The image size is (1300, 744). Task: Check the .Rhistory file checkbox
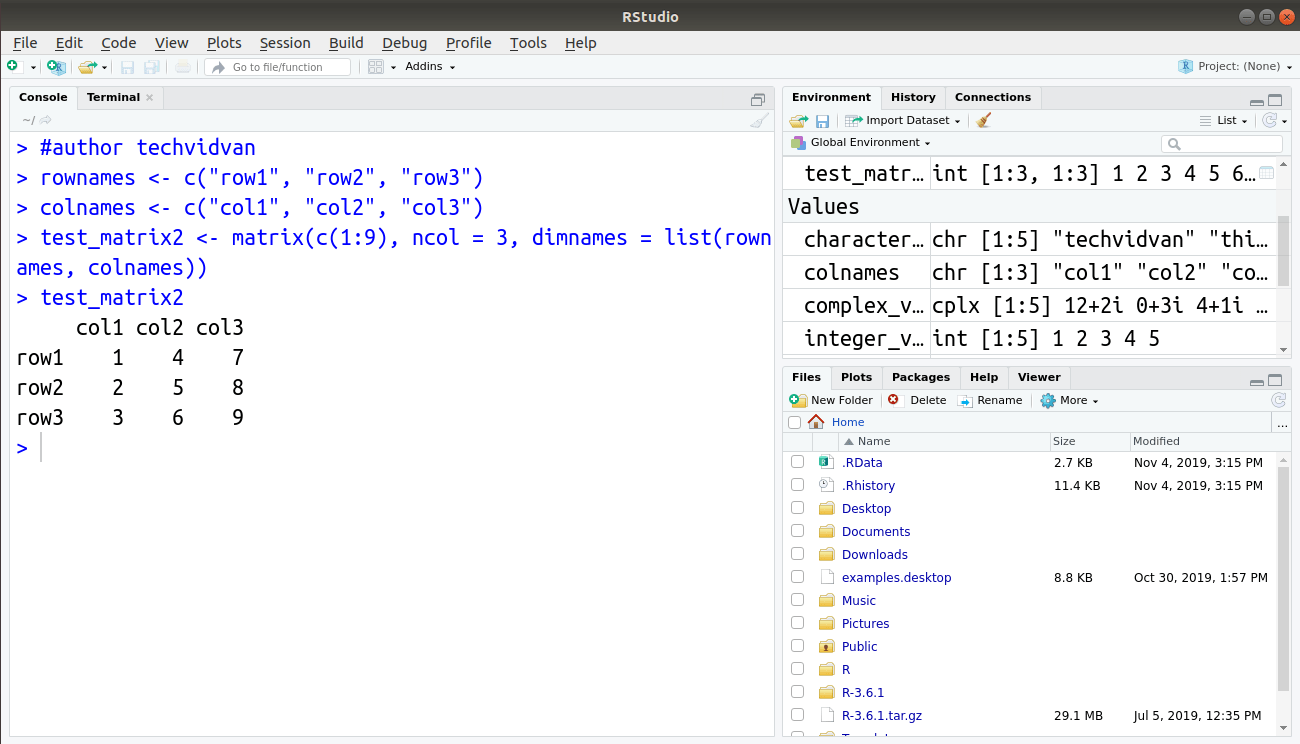(797, 485)
